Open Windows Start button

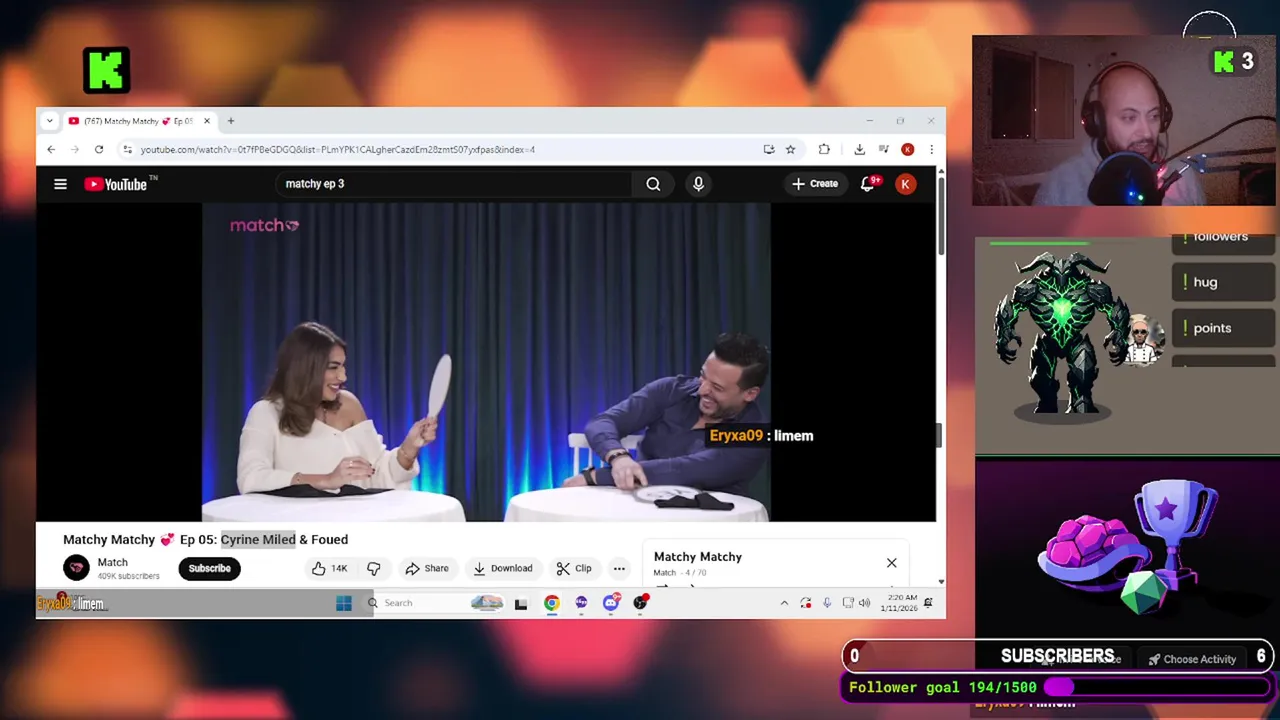click(x=344, y=603)
